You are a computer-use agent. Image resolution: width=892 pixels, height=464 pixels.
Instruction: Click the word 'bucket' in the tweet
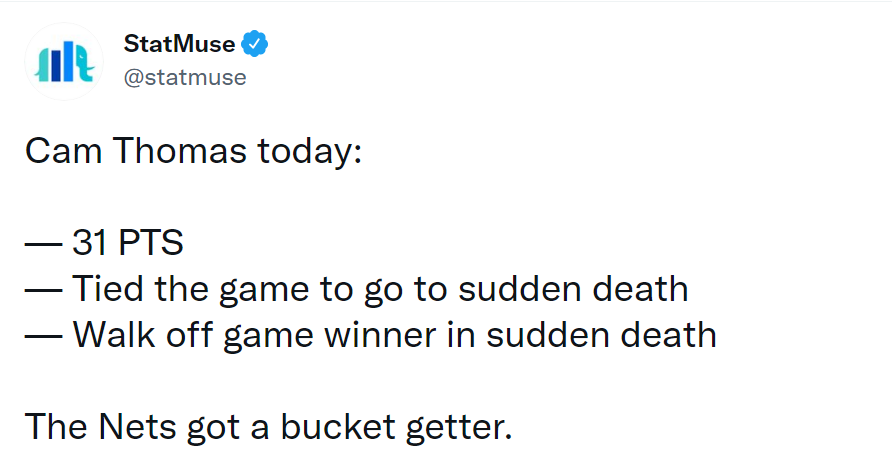[x=338, y=426]
